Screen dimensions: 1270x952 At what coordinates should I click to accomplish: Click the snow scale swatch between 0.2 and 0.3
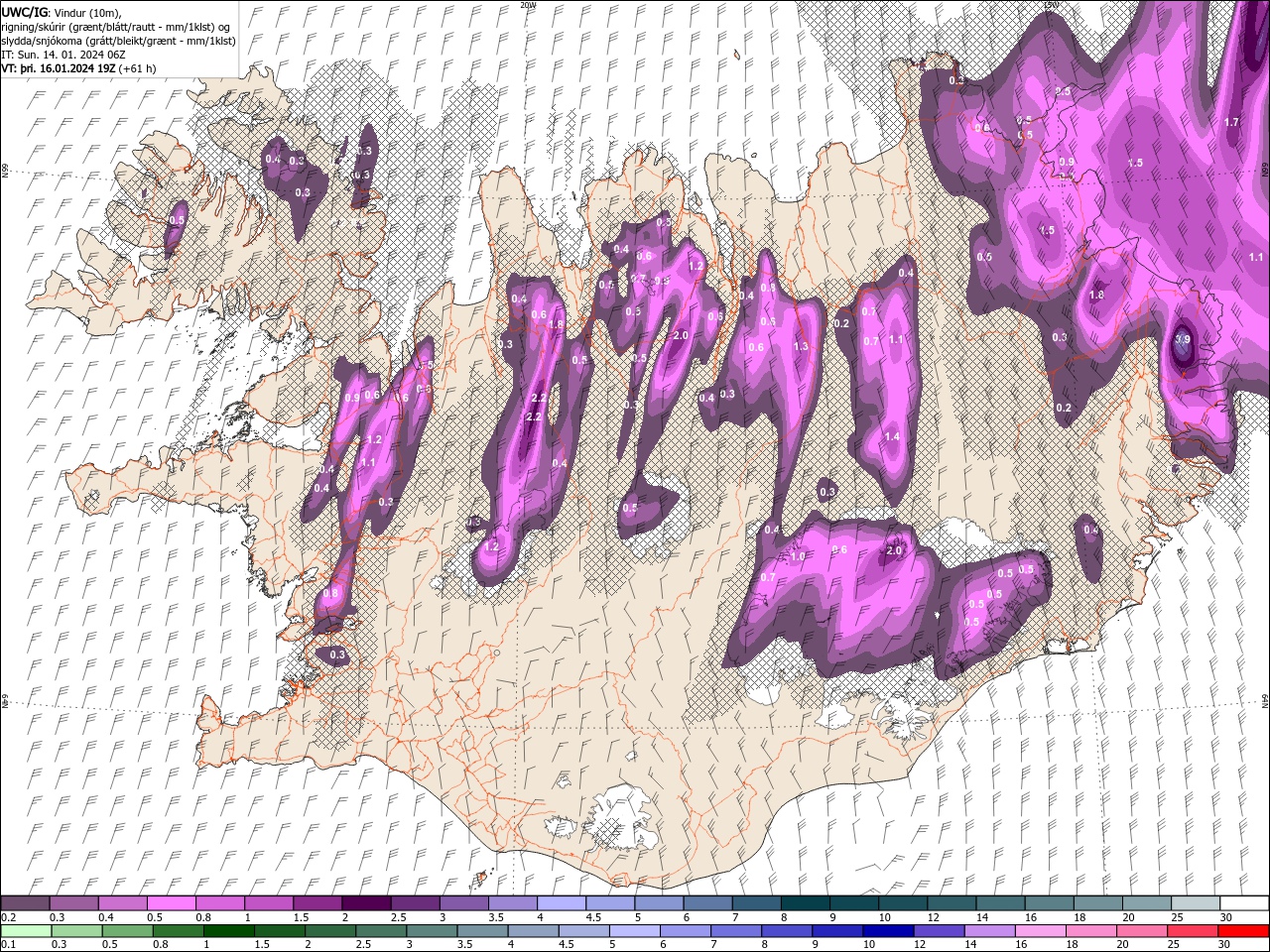[x=25, y=903]
